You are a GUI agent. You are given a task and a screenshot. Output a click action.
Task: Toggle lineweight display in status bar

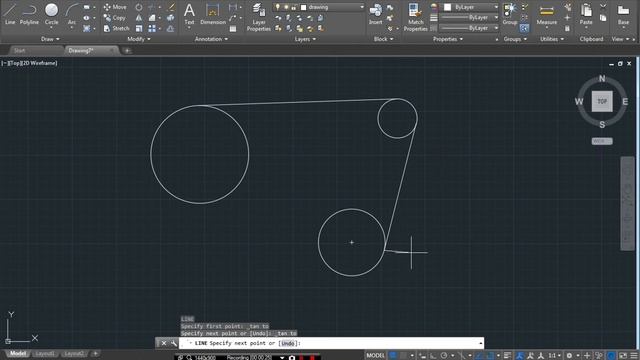click(507, 356)
